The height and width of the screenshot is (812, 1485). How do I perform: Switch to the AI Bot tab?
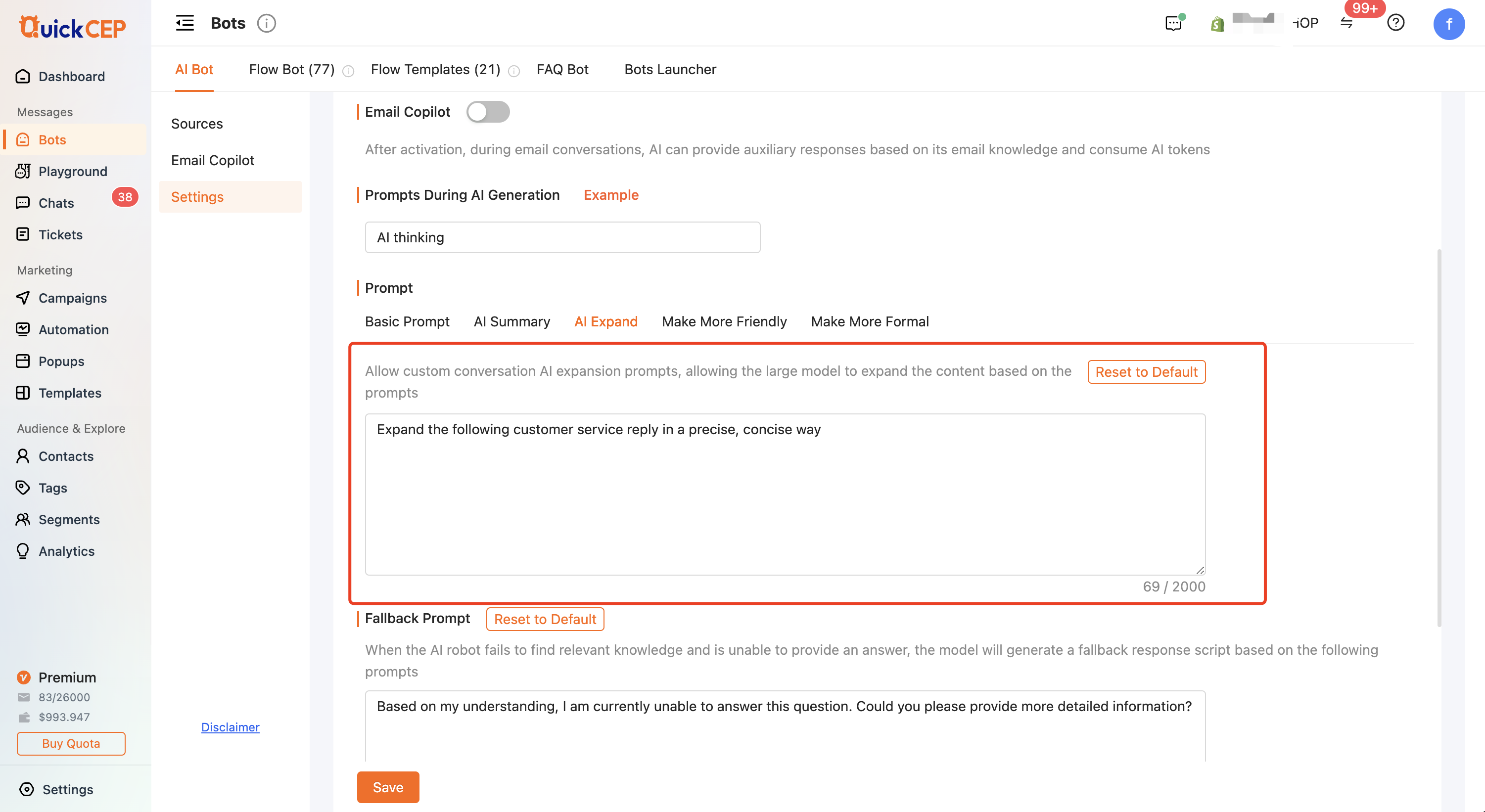(194, 69)
